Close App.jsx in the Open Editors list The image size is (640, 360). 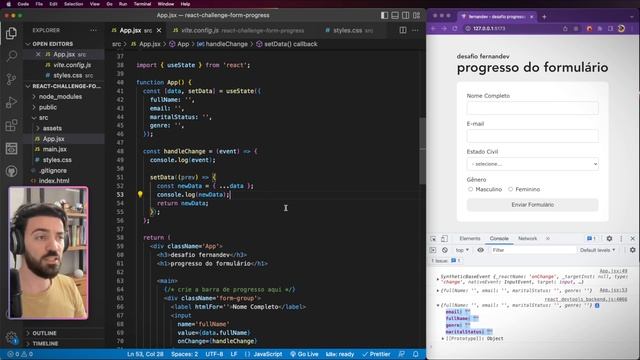pos(38,54)
